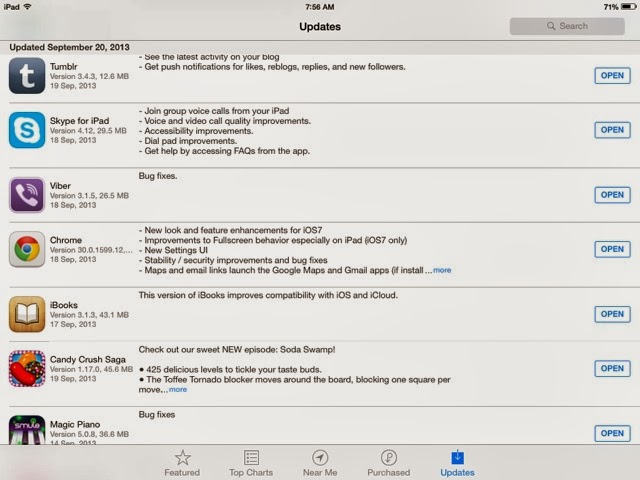Tap the Top Charts list icon
The image size is (640, 480).
[251, 458]
